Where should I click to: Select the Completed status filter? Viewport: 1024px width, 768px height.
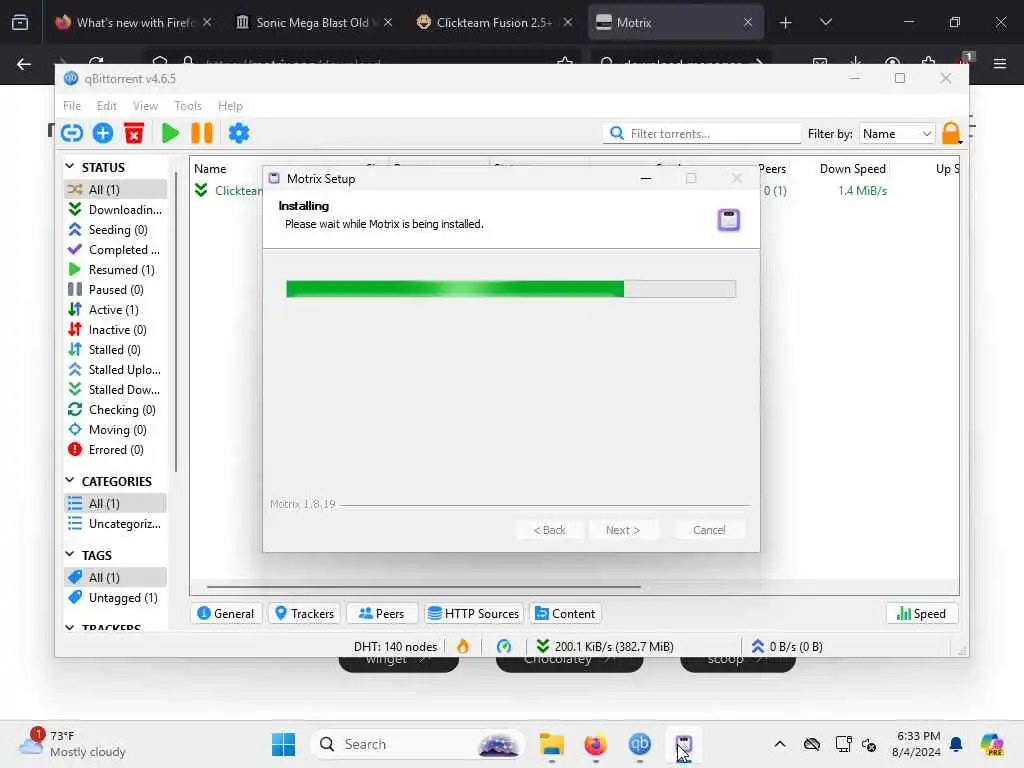[x=116, y=249]
